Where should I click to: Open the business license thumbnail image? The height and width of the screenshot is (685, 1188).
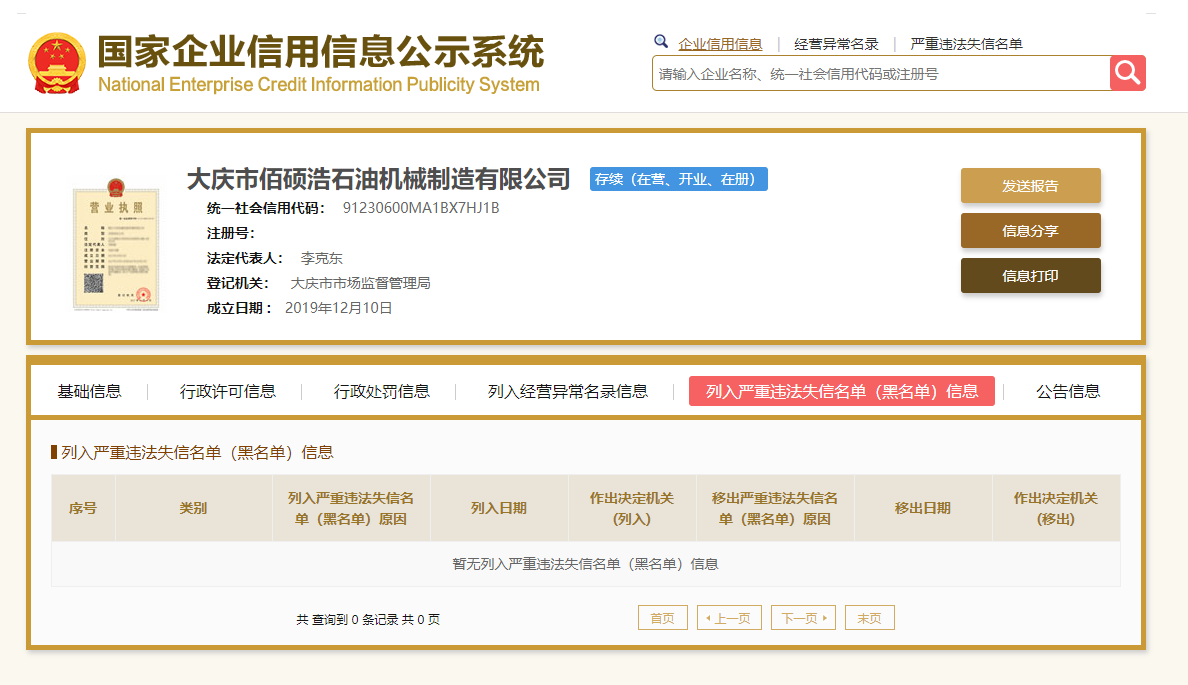pos(116,245)
